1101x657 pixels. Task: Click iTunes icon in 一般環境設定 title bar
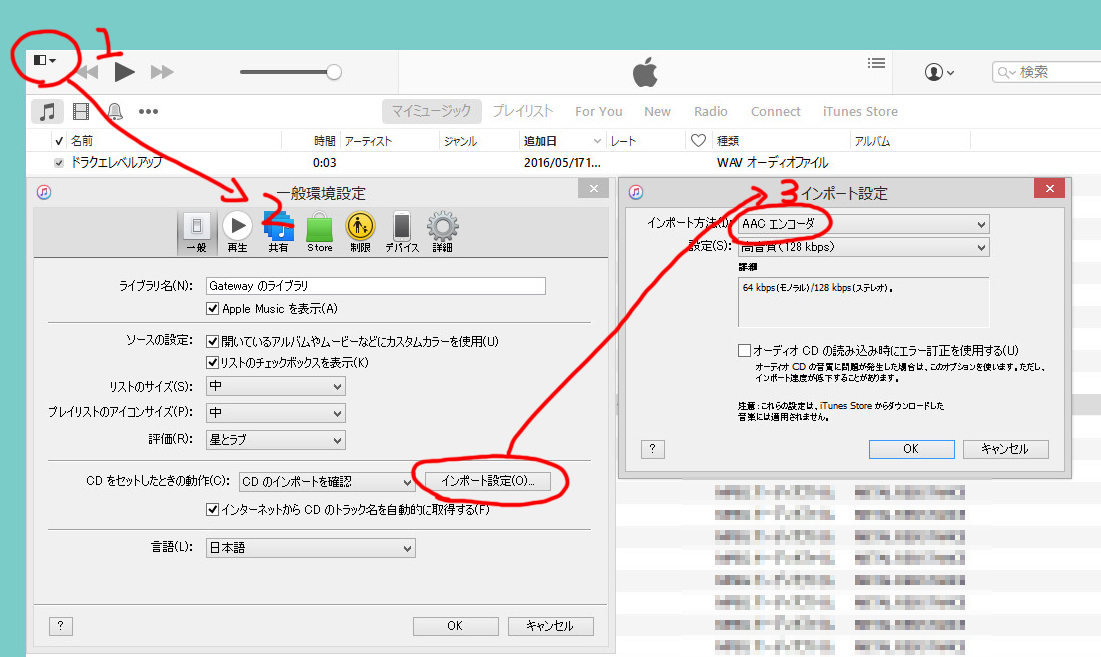(x=44, y=192)
